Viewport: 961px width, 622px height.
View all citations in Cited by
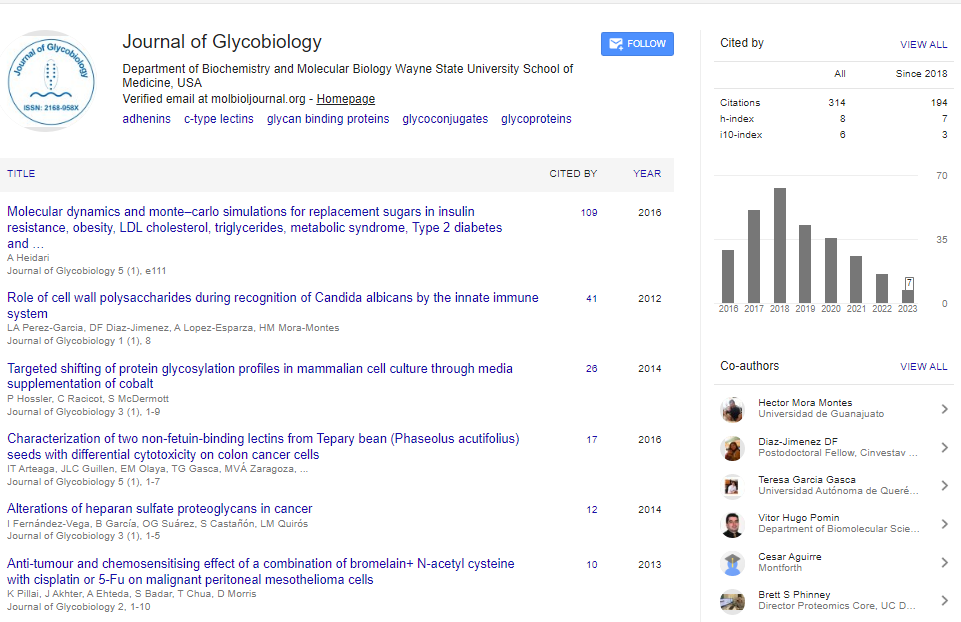923,45
